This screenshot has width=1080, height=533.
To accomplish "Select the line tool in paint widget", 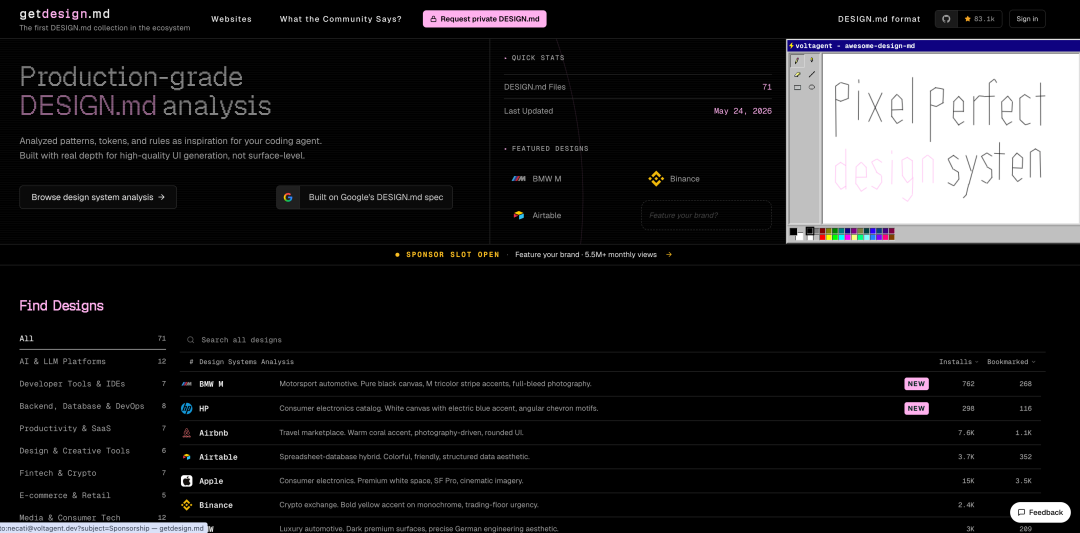I will (x=811, y=74).
